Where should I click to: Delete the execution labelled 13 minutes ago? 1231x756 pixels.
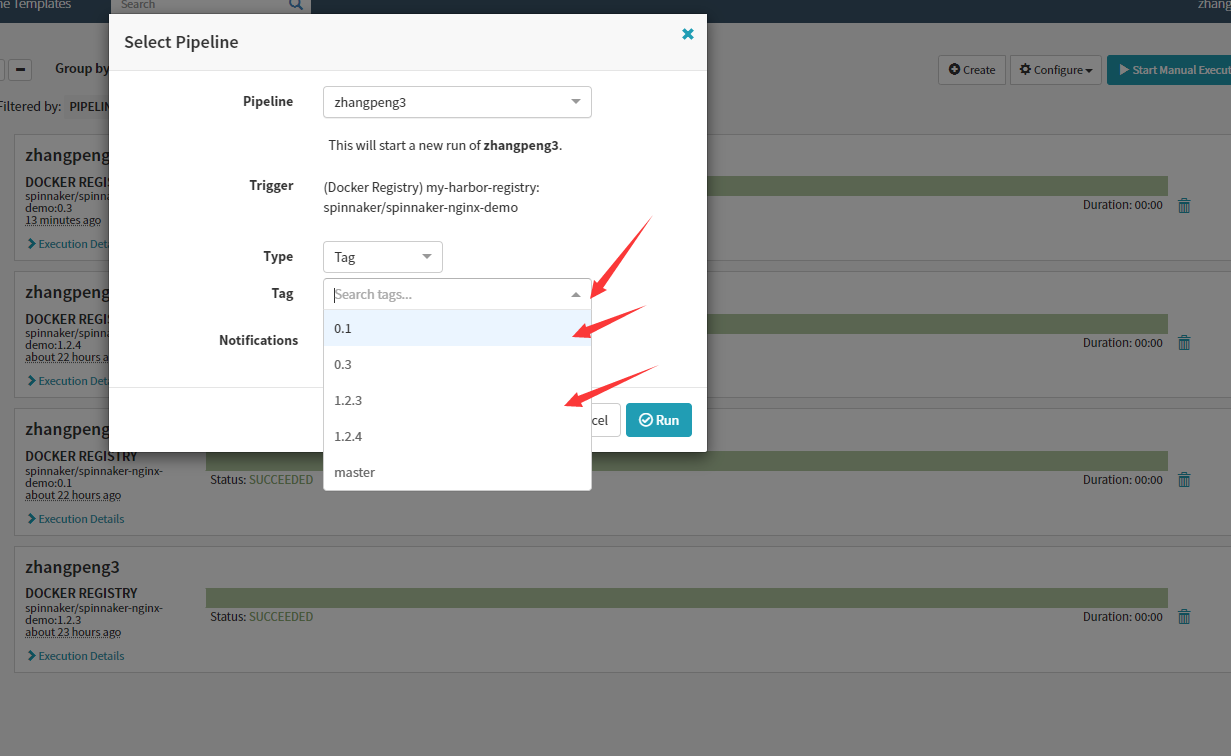click(1184, 205)
